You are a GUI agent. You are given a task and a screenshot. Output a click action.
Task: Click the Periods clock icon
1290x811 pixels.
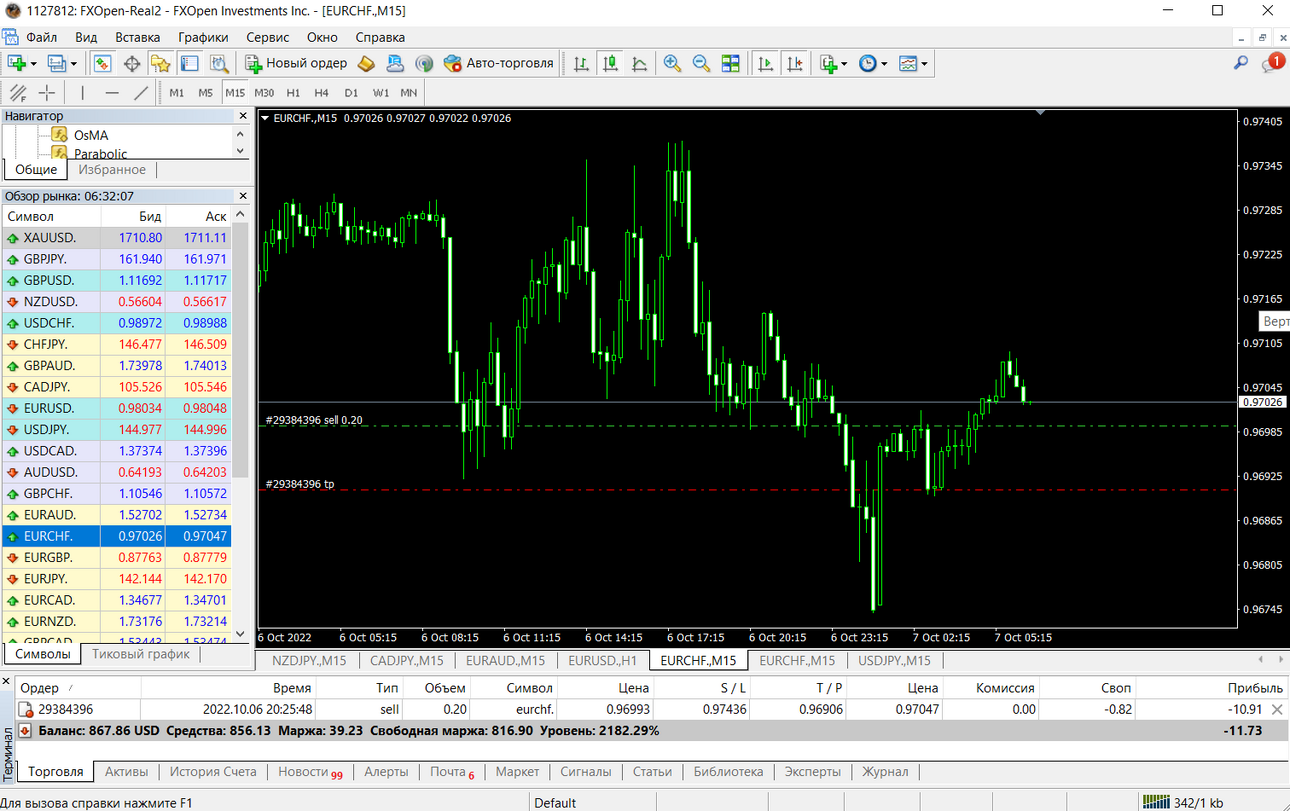pos(868,63)
